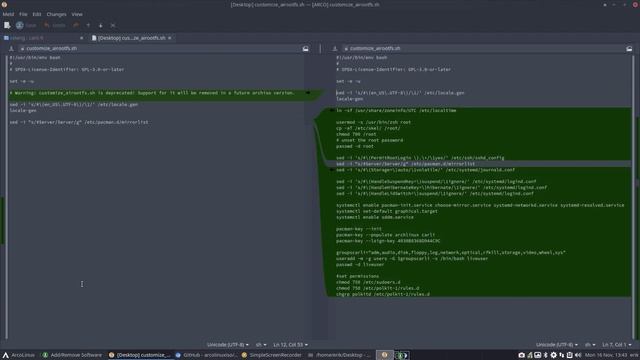
Task: Click the volume speaker tray icon
Action: pos(578,356)
